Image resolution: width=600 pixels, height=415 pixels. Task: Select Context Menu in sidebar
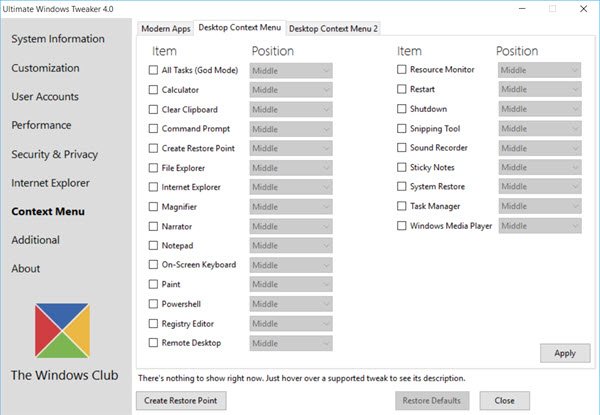(x=48, y=212)
